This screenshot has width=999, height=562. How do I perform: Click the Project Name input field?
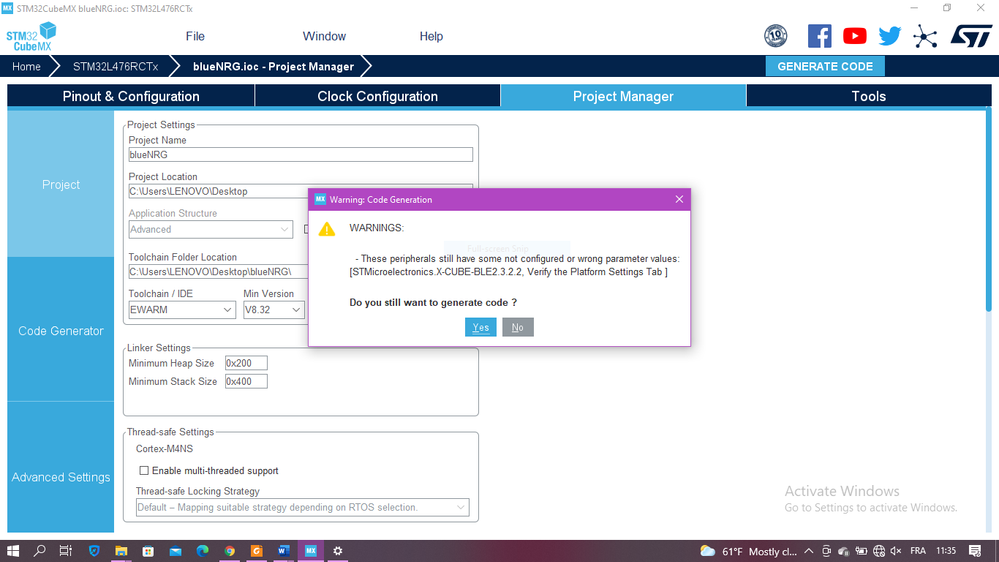coord(301,155)
